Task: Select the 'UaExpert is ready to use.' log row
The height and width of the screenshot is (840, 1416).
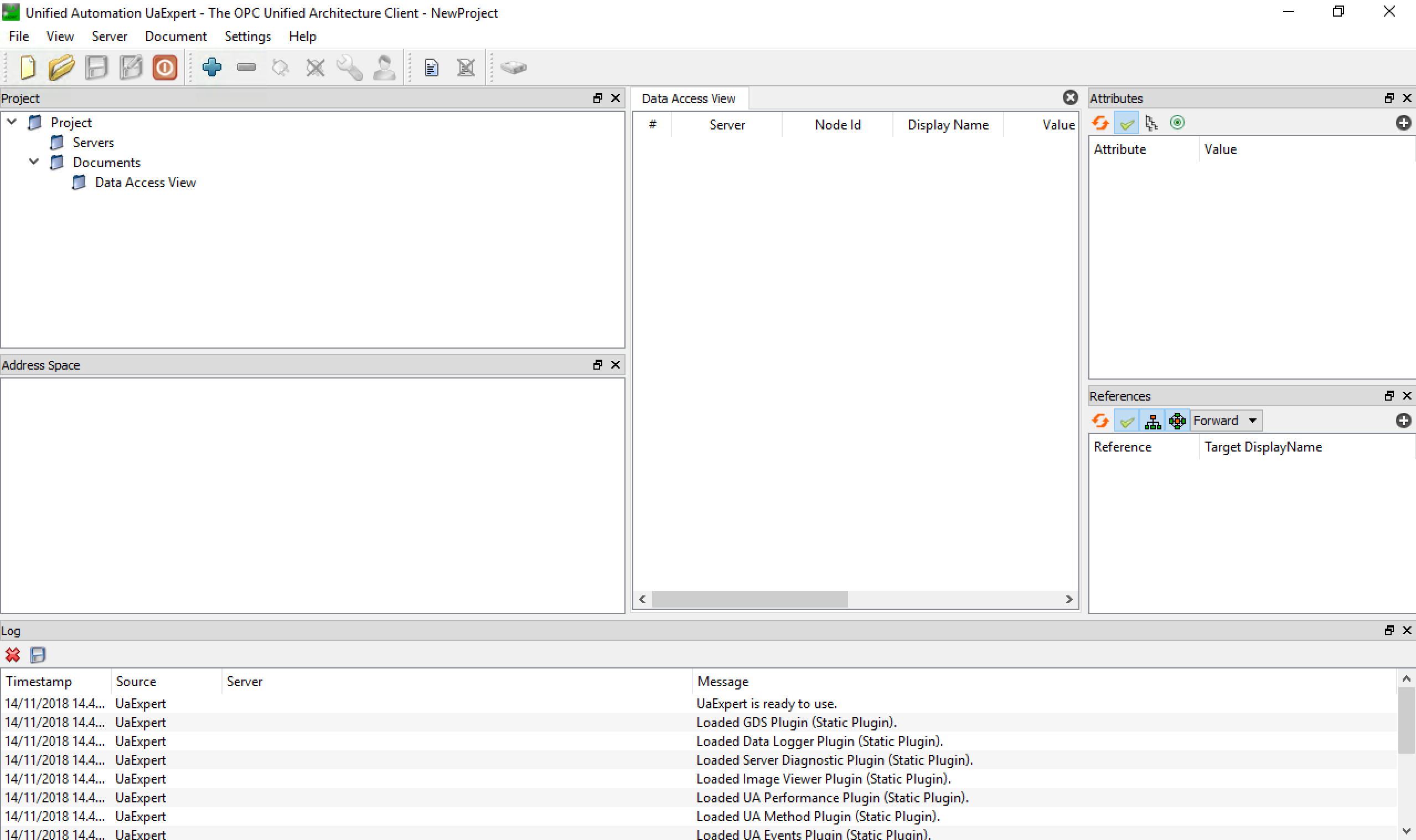Action: click(x=700, y=703)
